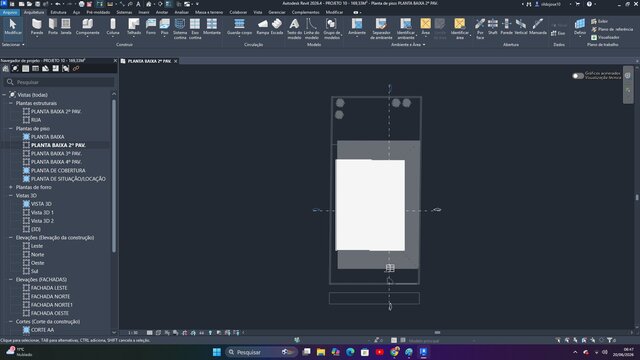Open the RUA structural plan
This screenshot has height=360, width=640.
[36, 120]
